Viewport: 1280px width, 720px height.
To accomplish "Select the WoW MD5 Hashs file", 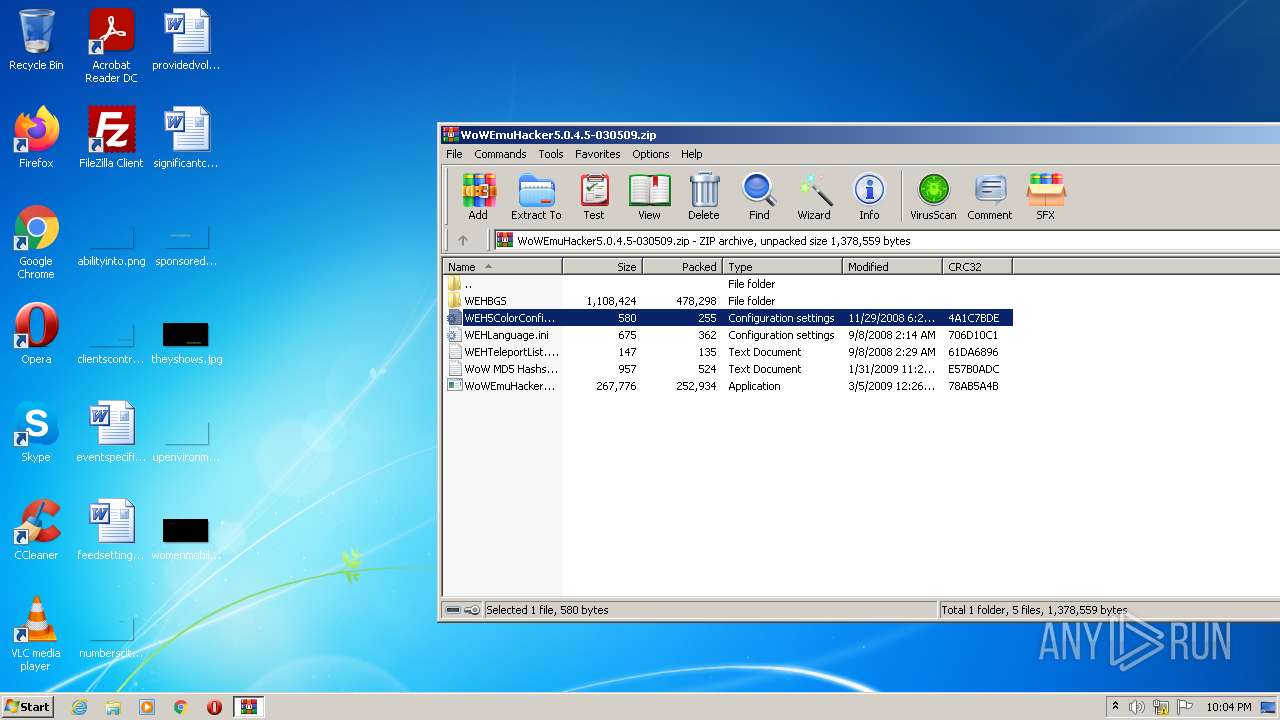I will coord(728,369).
